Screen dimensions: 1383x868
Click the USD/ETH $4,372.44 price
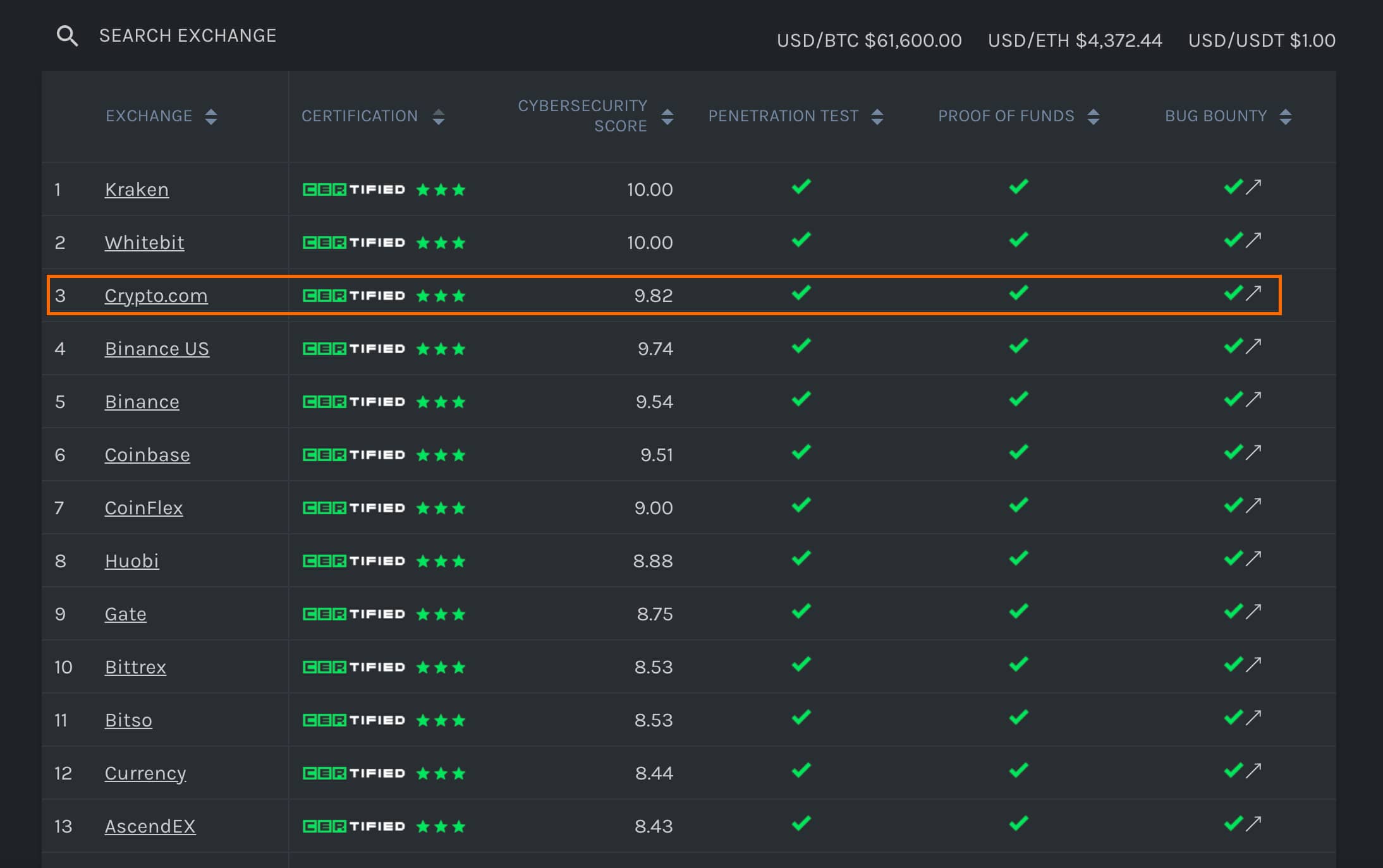(x=1075, y=40)
